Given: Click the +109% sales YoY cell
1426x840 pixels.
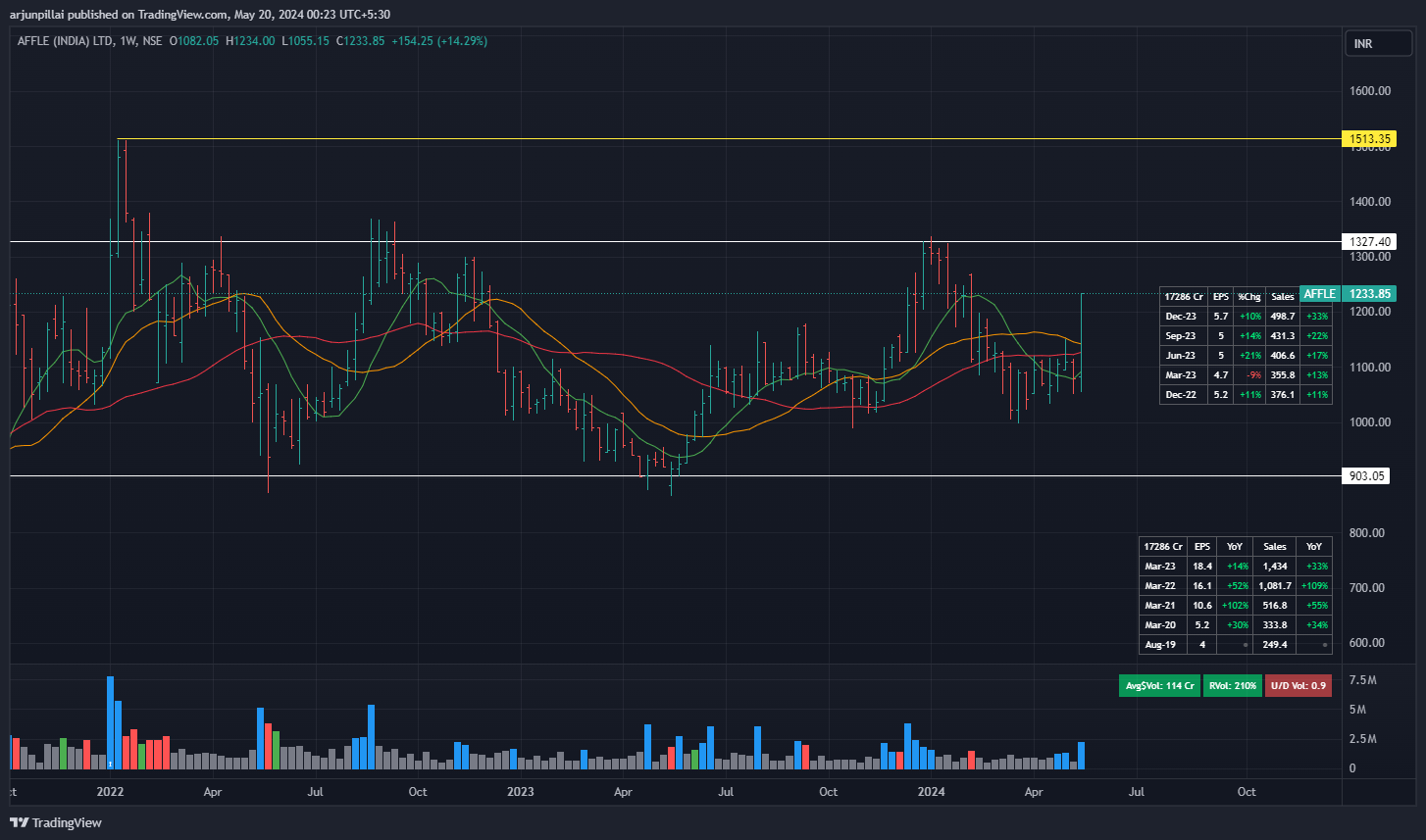Looking at the screenshot, I should tap(1314, 585).
